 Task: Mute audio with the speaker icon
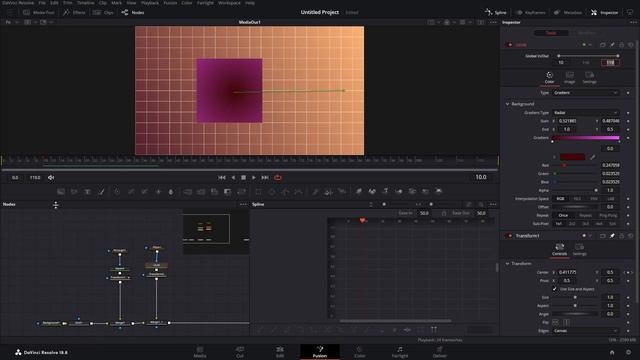click(x=51, y=178)
